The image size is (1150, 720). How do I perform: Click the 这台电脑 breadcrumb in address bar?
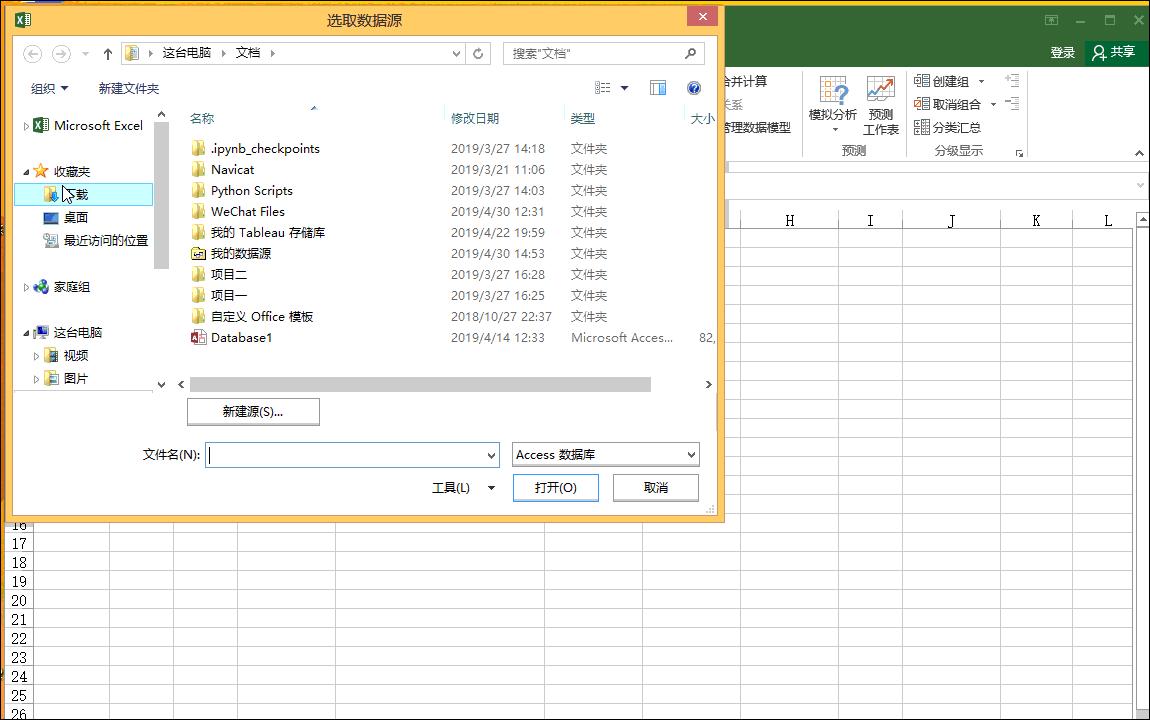click(x=186, y=54)
